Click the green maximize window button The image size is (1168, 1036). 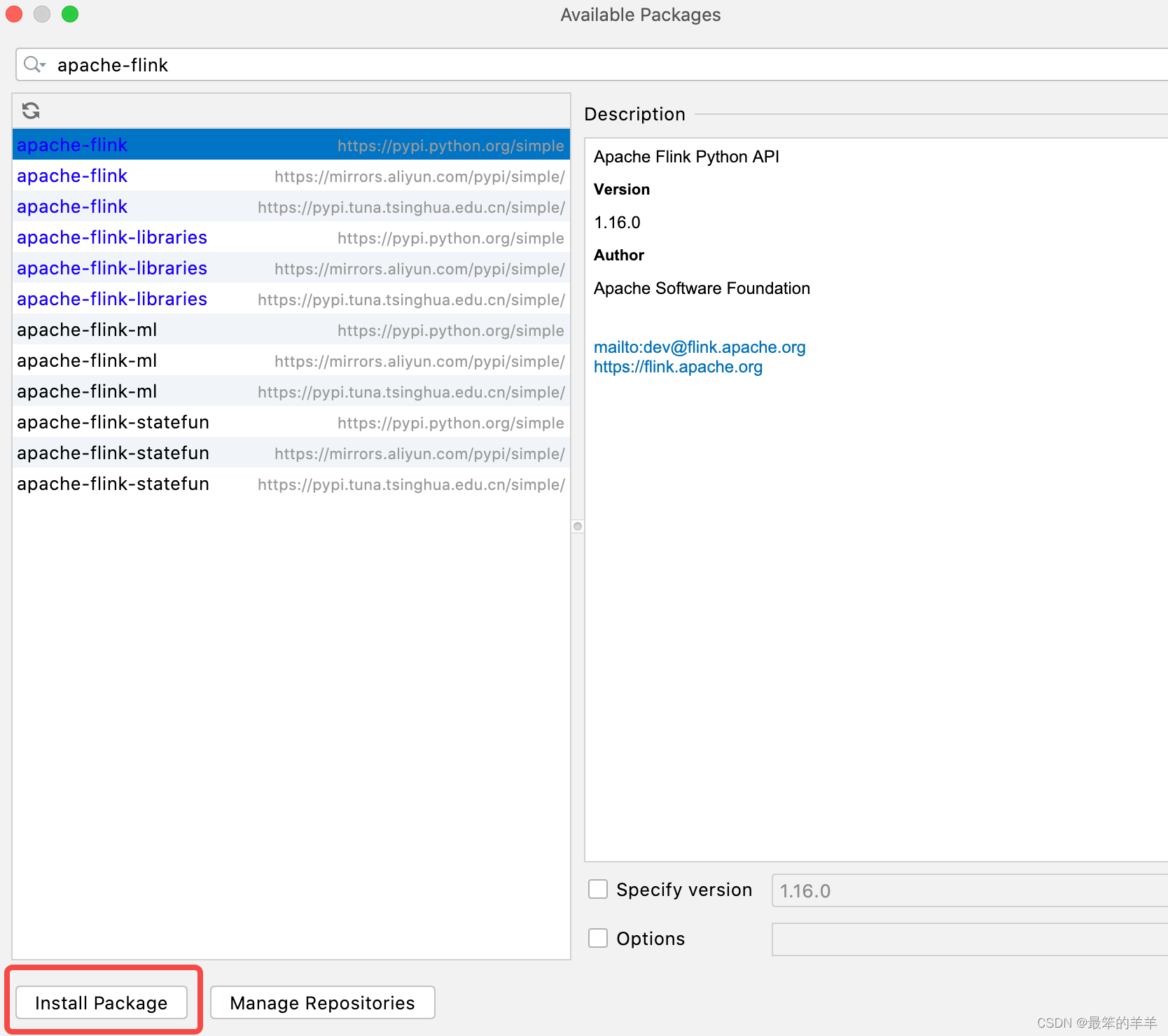(70, 14)
